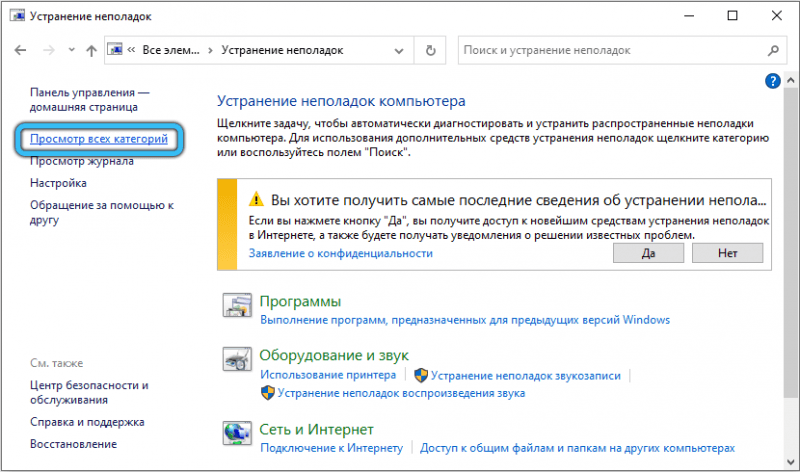Run 'Выполнение программ, предназначенных для предыдущих версий Windows'
The height and width of the screenshot is (472, 800).
[x=465, y=320]
